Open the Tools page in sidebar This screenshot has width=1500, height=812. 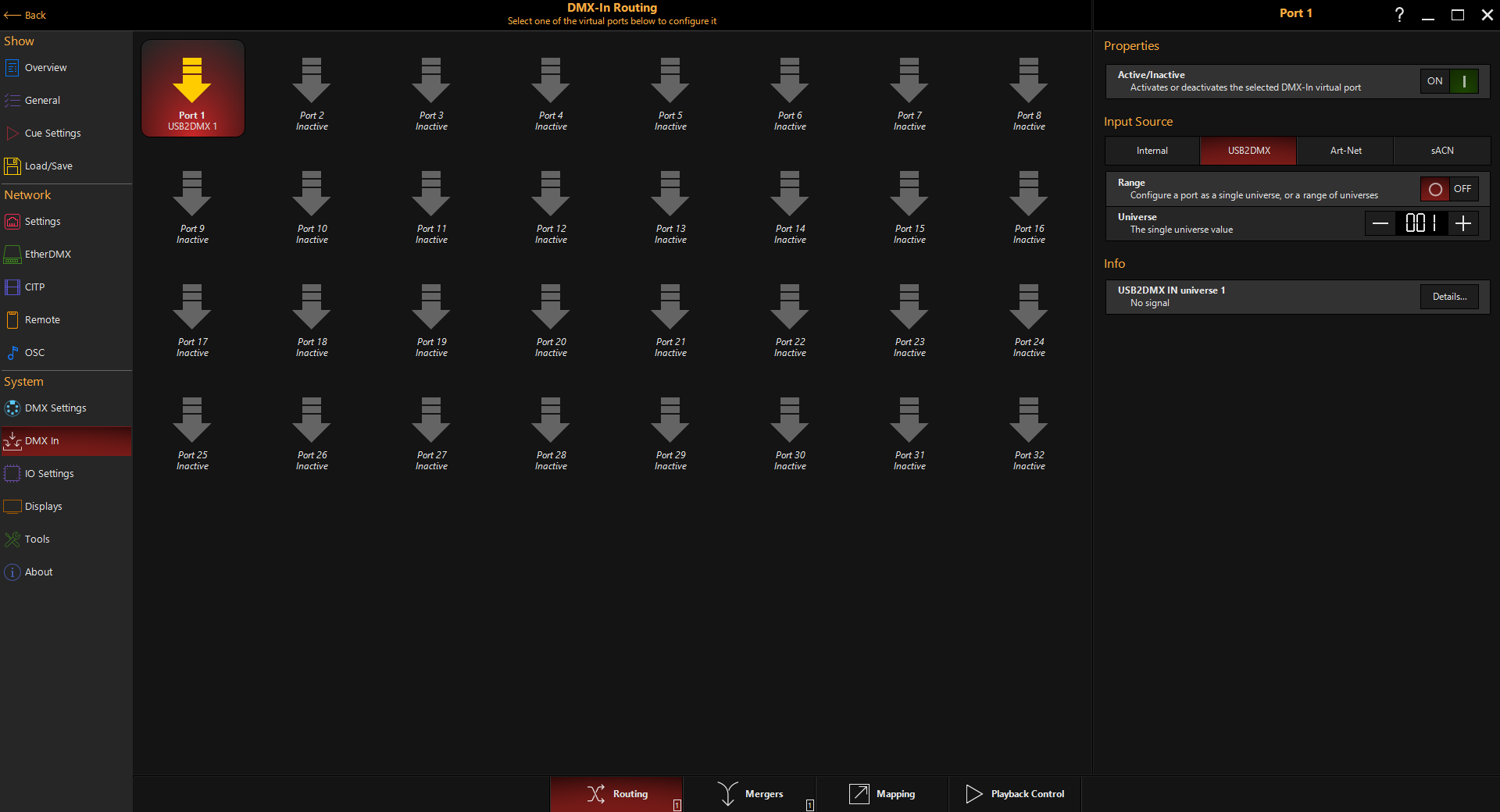coord(37,540)
